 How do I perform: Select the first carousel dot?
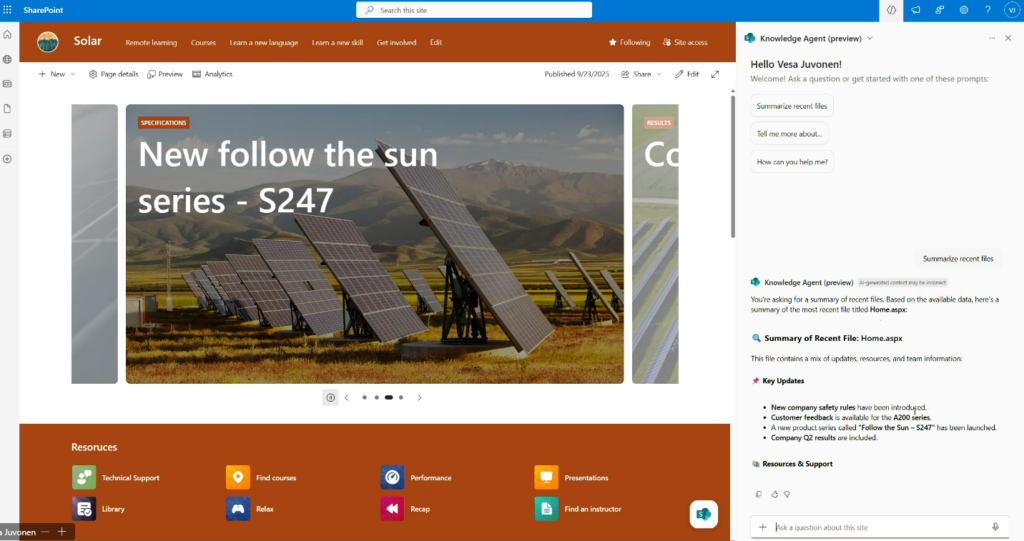coord(364,397)
